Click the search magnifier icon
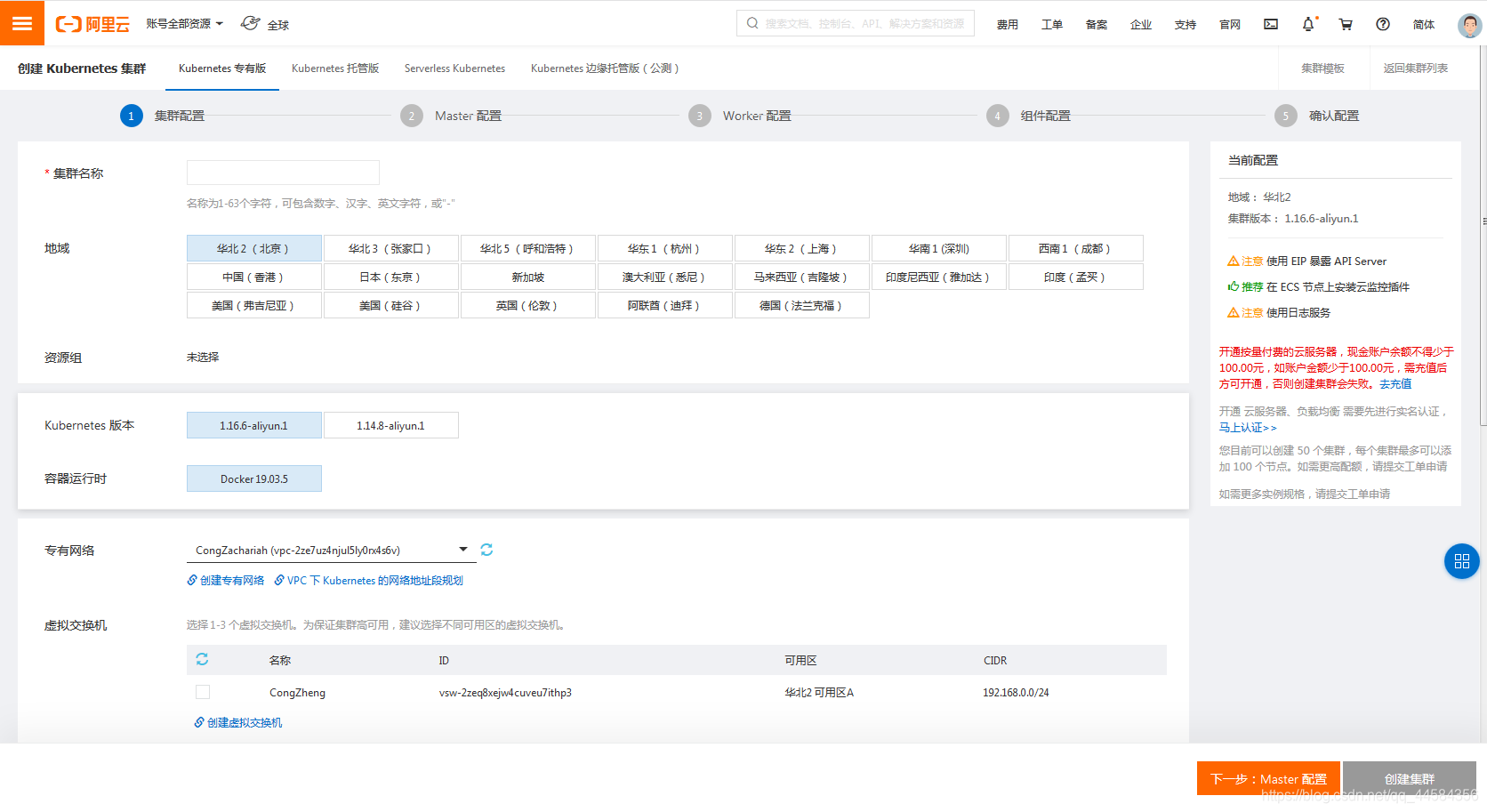This screenshot has width=1487, height=812. 752,23
